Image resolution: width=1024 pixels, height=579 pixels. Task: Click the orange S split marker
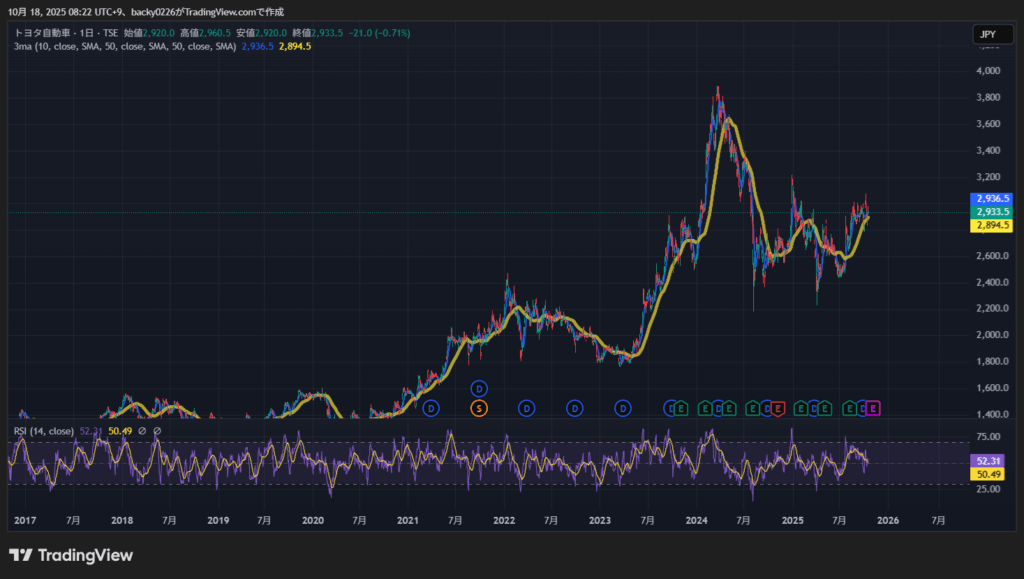(x=479, y=408)
